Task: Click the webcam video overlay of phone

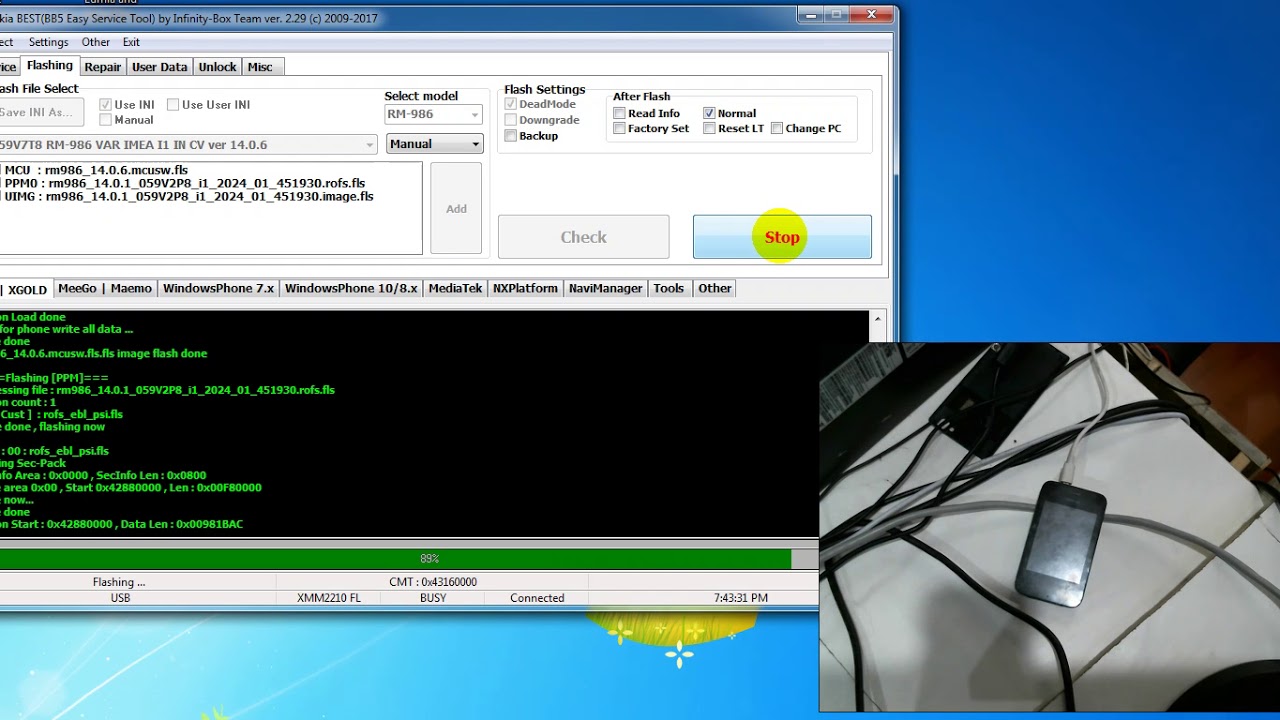Action: click(x=1049, y=527)
